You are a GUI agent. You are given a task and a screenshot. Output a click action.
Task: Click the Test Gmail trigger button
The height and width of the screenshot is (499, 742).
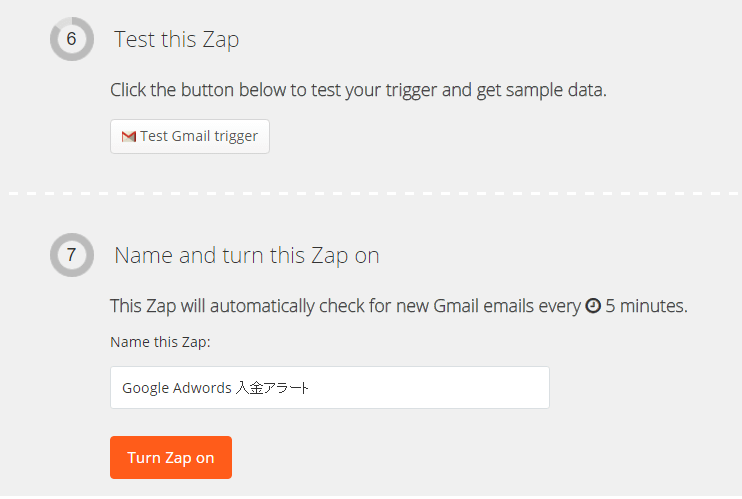tap(190, 136)
